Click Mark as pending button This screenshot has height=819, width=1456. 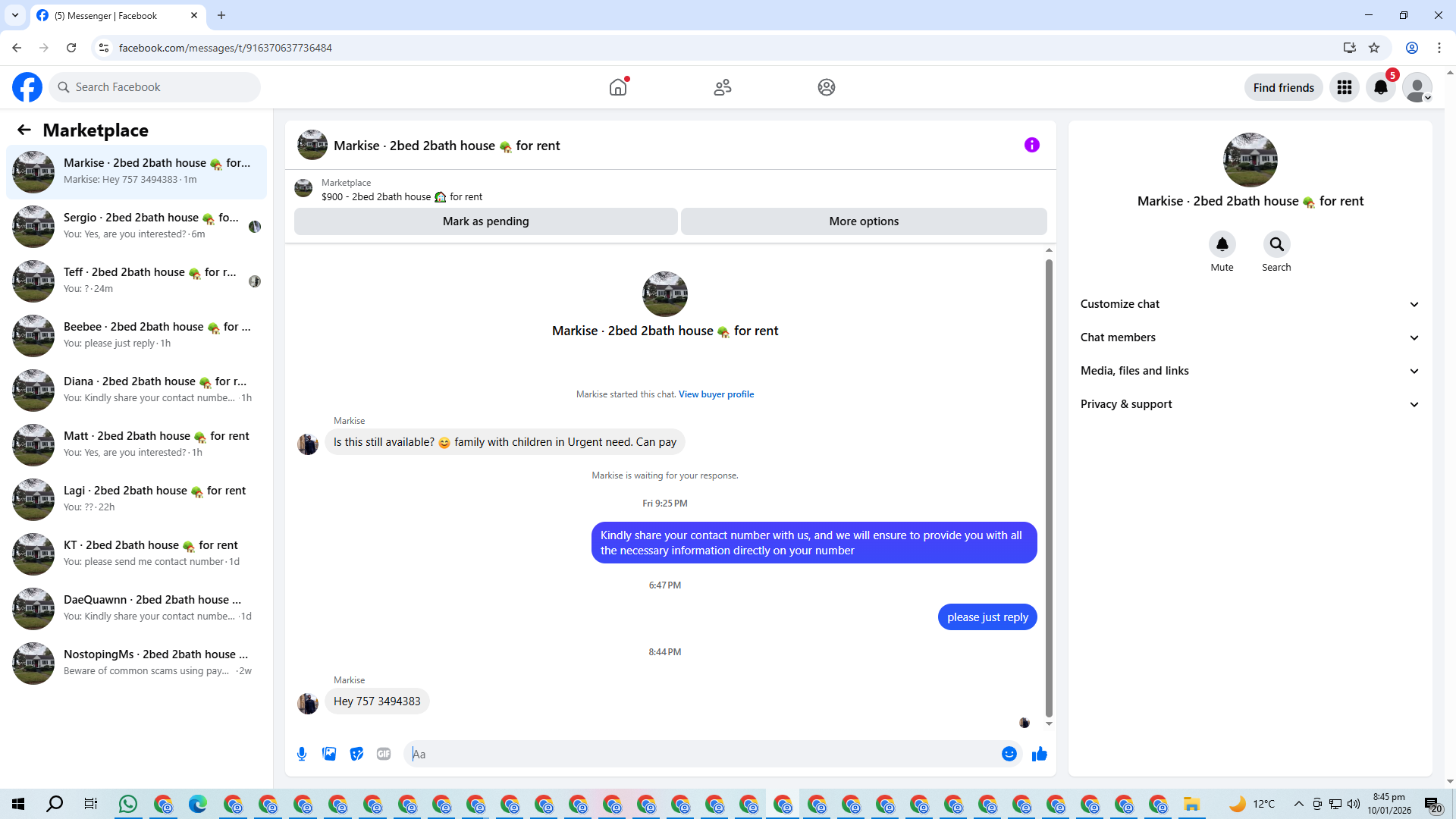point(485,221)
